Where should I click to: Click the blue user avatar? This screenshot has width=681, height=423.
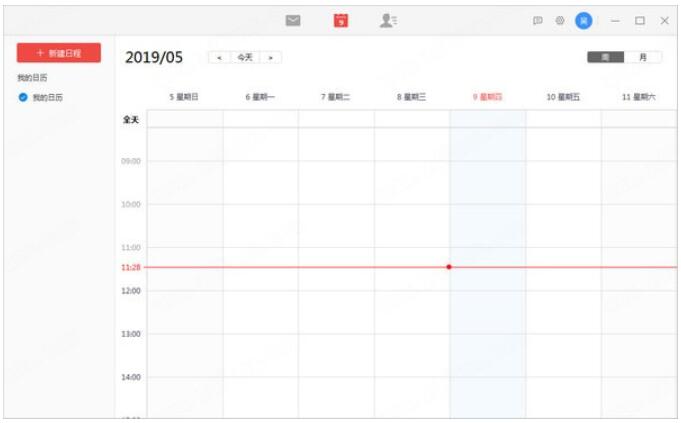(583, 20)
